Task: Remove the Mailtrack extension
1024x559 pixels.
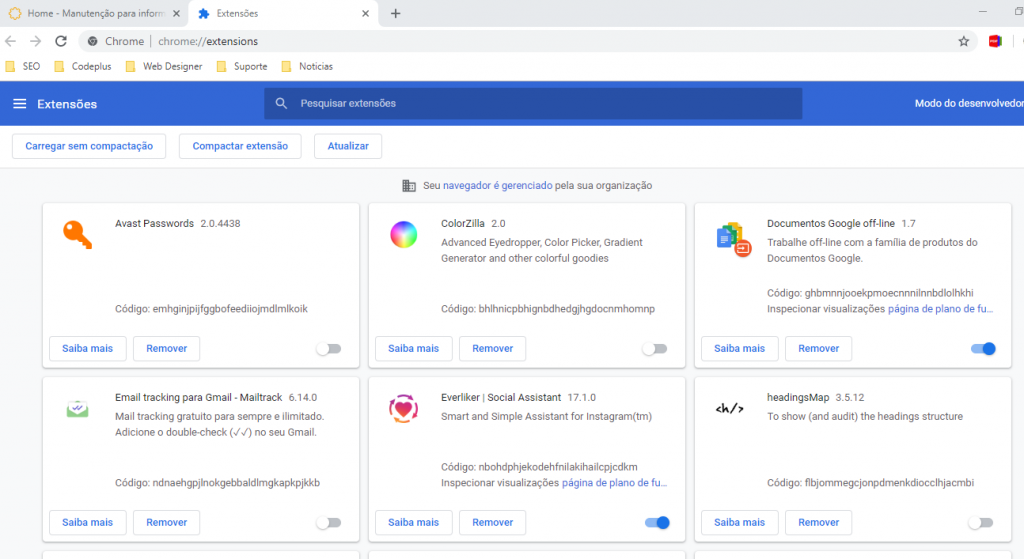Action: (167, 522)
